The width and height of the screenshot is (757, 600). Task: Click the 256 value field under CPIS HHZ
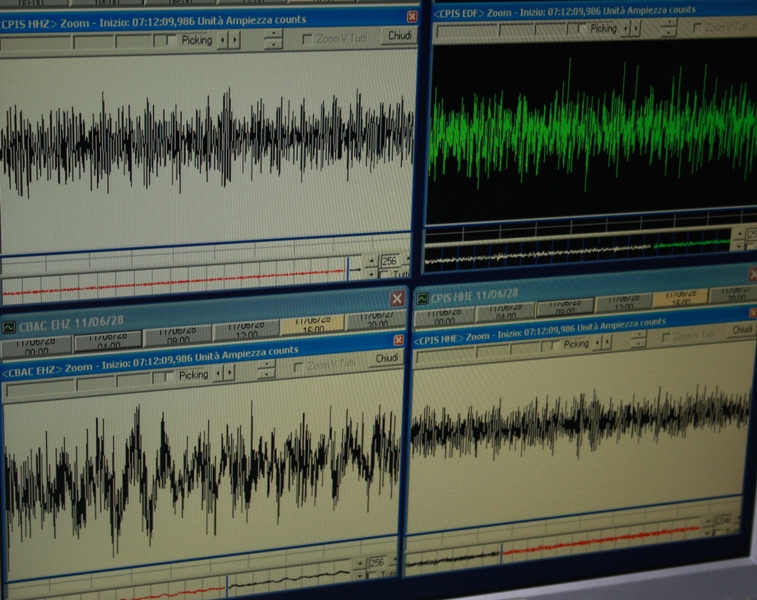point(389,260)
